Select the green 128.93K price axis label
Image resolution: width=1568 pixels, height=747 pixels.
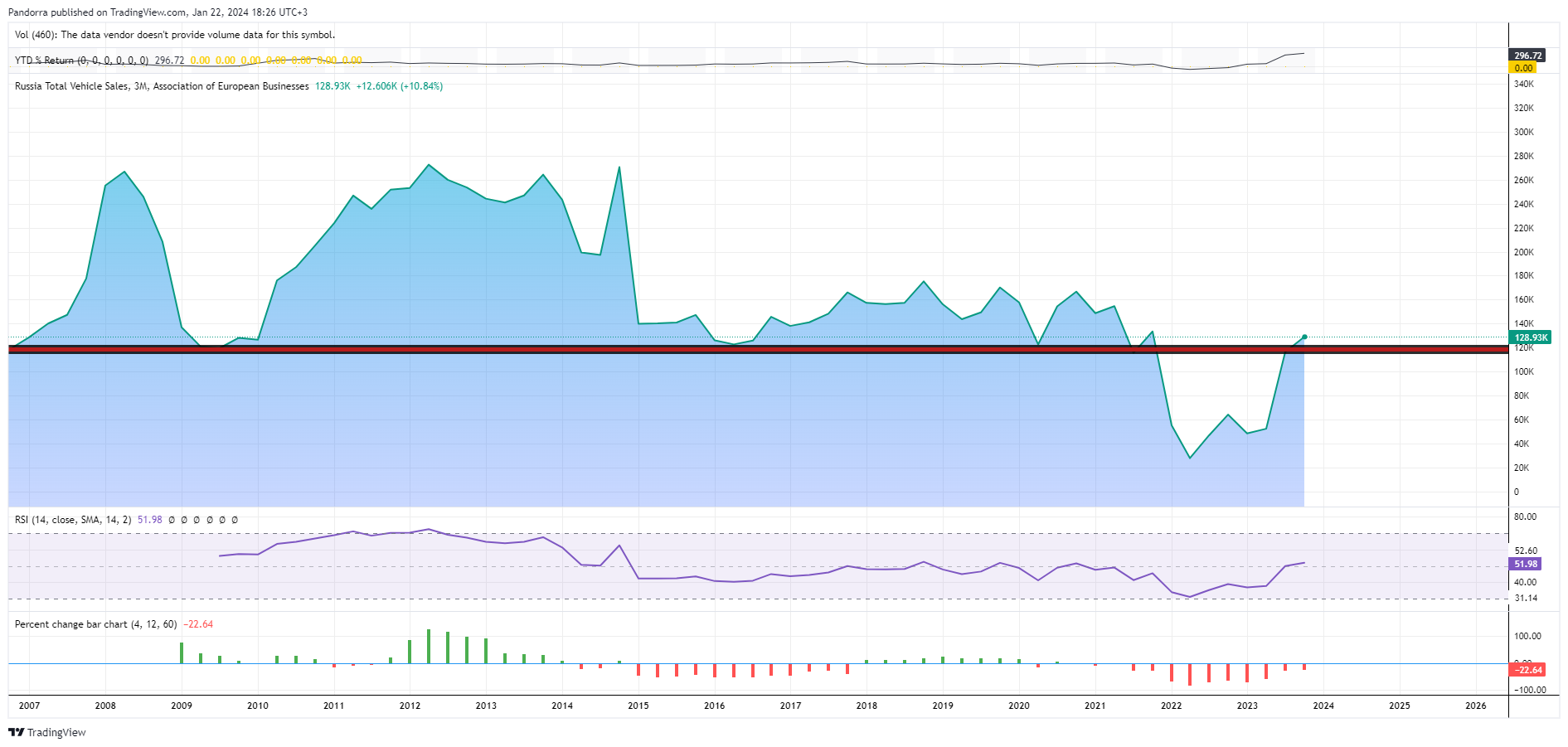1530,337
